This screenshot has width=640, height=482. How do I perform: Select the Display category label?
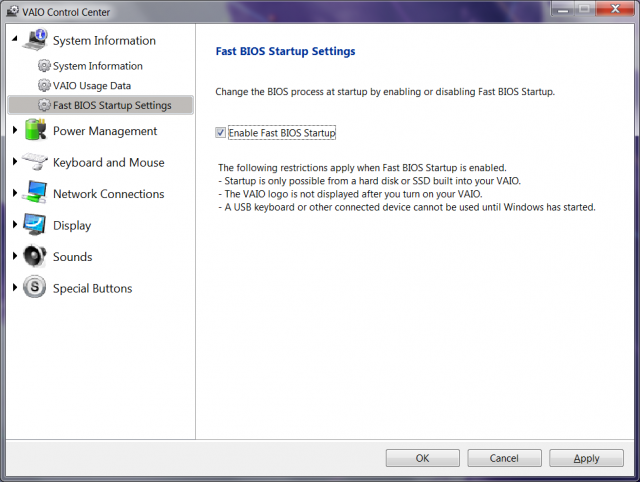[72, 226]
